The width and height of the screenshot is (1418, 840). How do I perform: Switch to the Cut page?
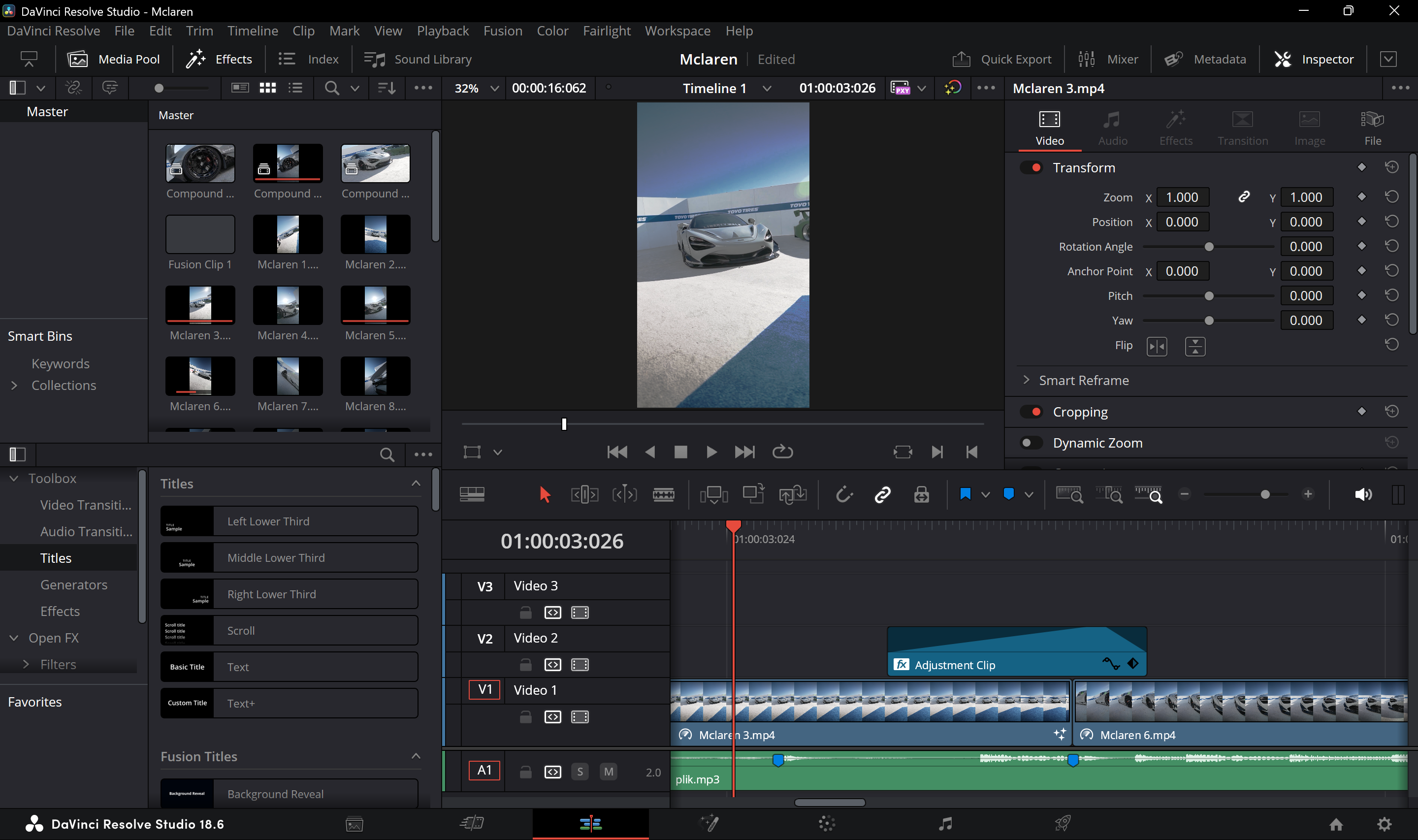[472, 824]
